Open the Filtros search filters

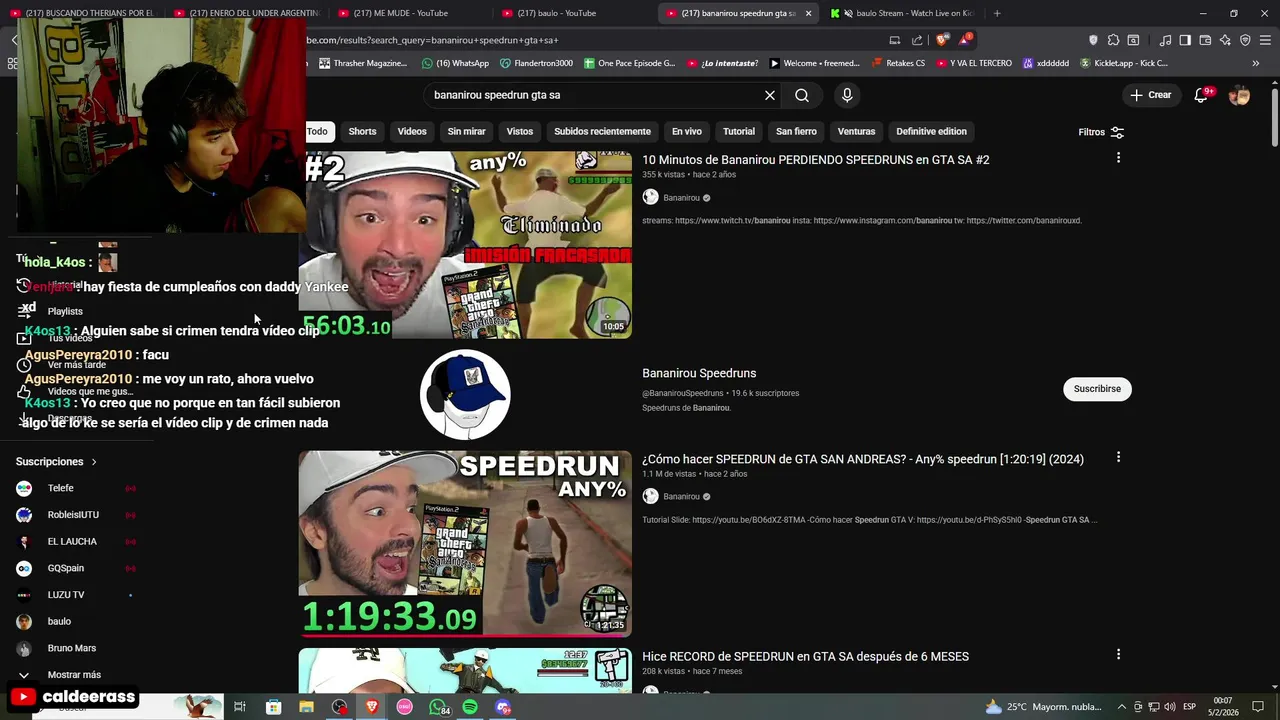click(1101, 132)
